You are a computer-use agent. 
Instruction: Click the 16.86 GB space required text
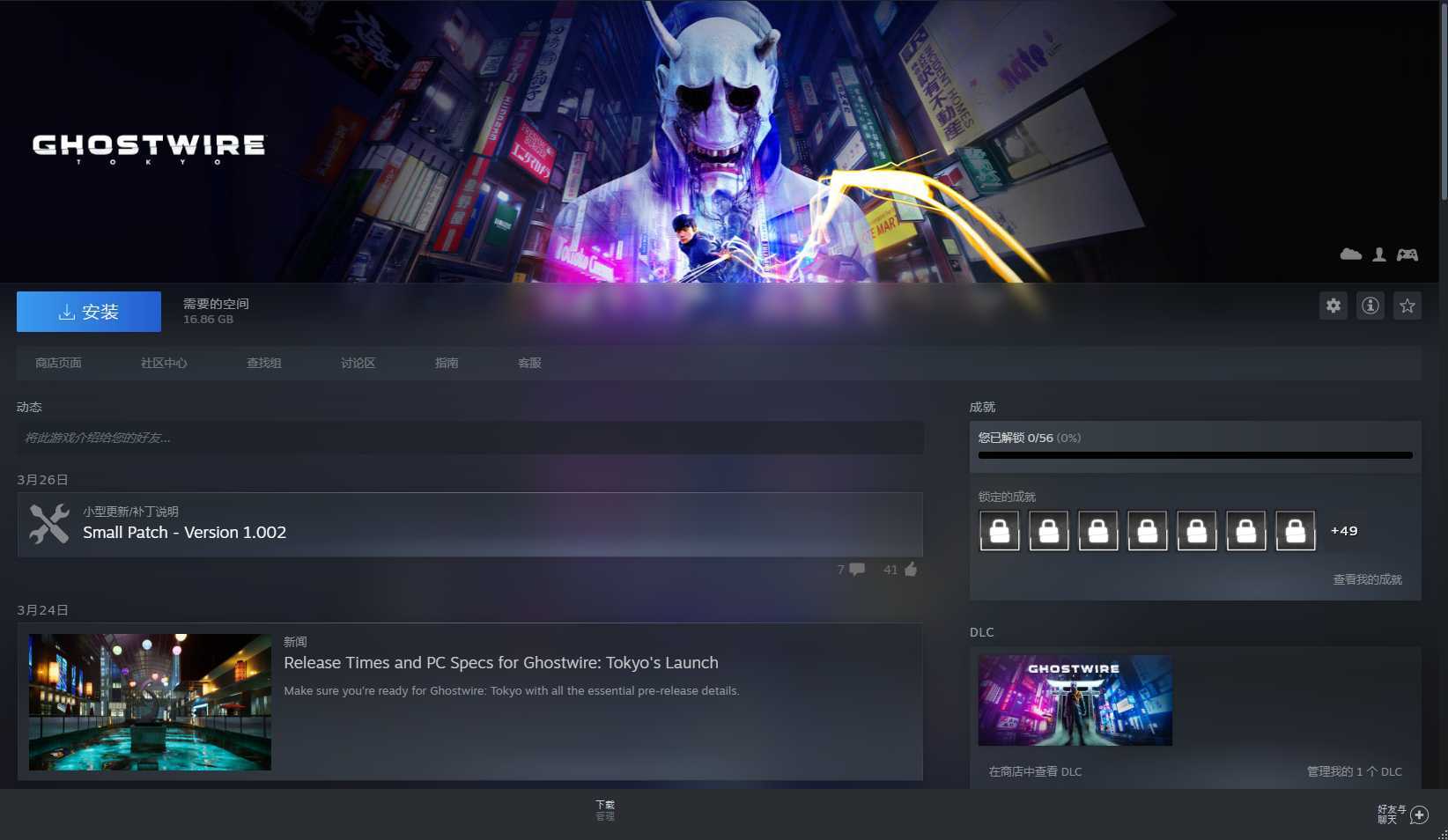click(208, 320)
